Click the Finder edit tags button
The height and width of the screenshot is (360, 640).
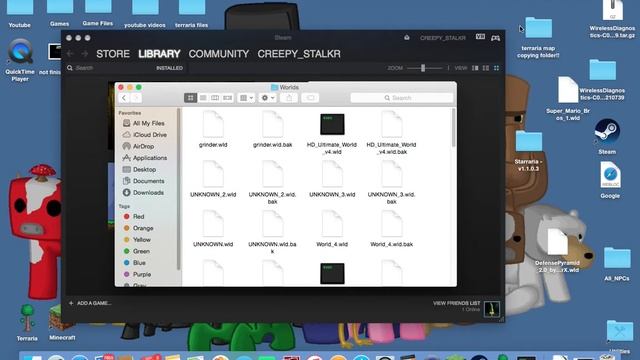point(310,98)
